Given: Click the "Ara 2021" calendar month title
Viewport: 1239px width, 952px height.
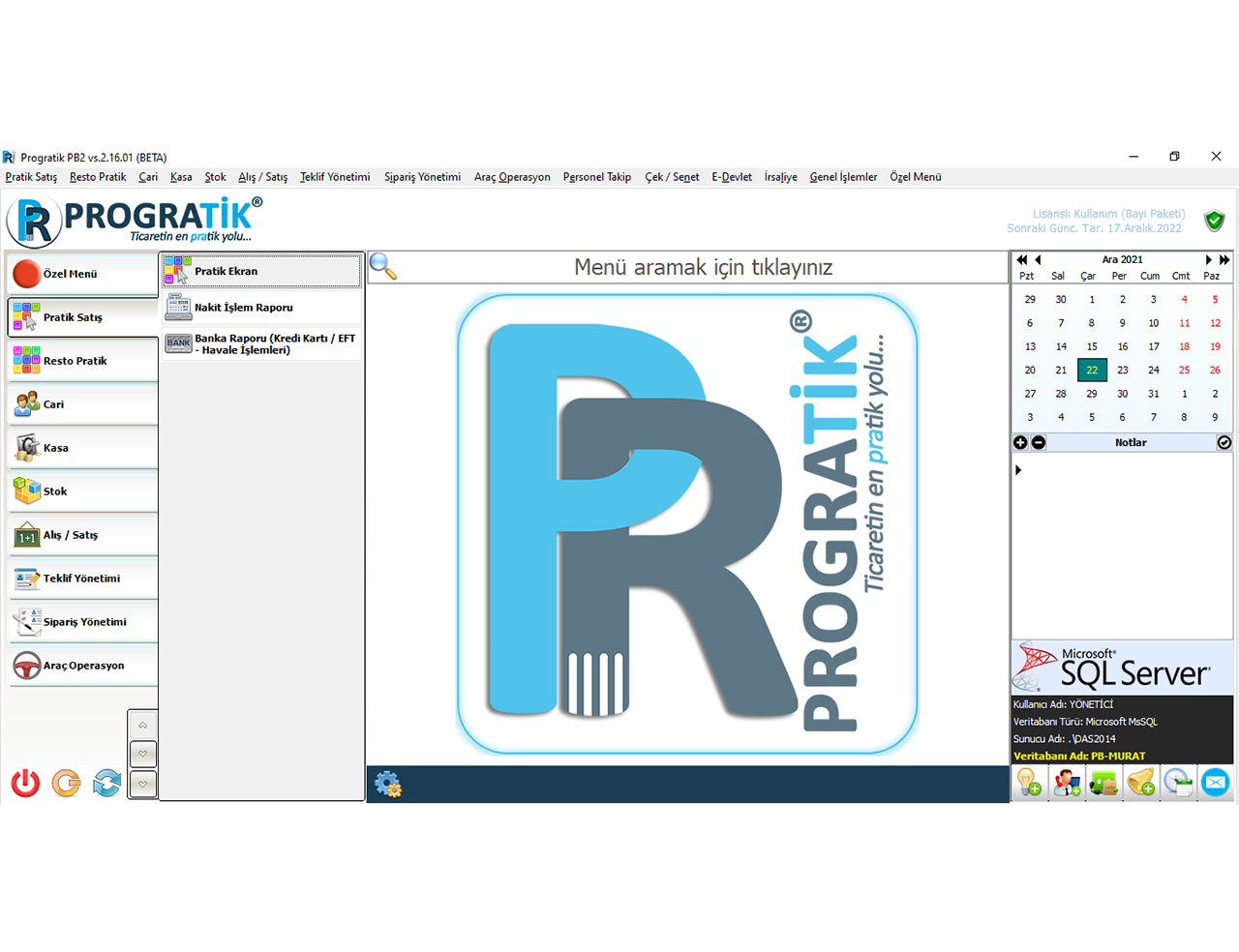Looking at the screenshot, I should pyautogui.click(x=1123, y=259).
